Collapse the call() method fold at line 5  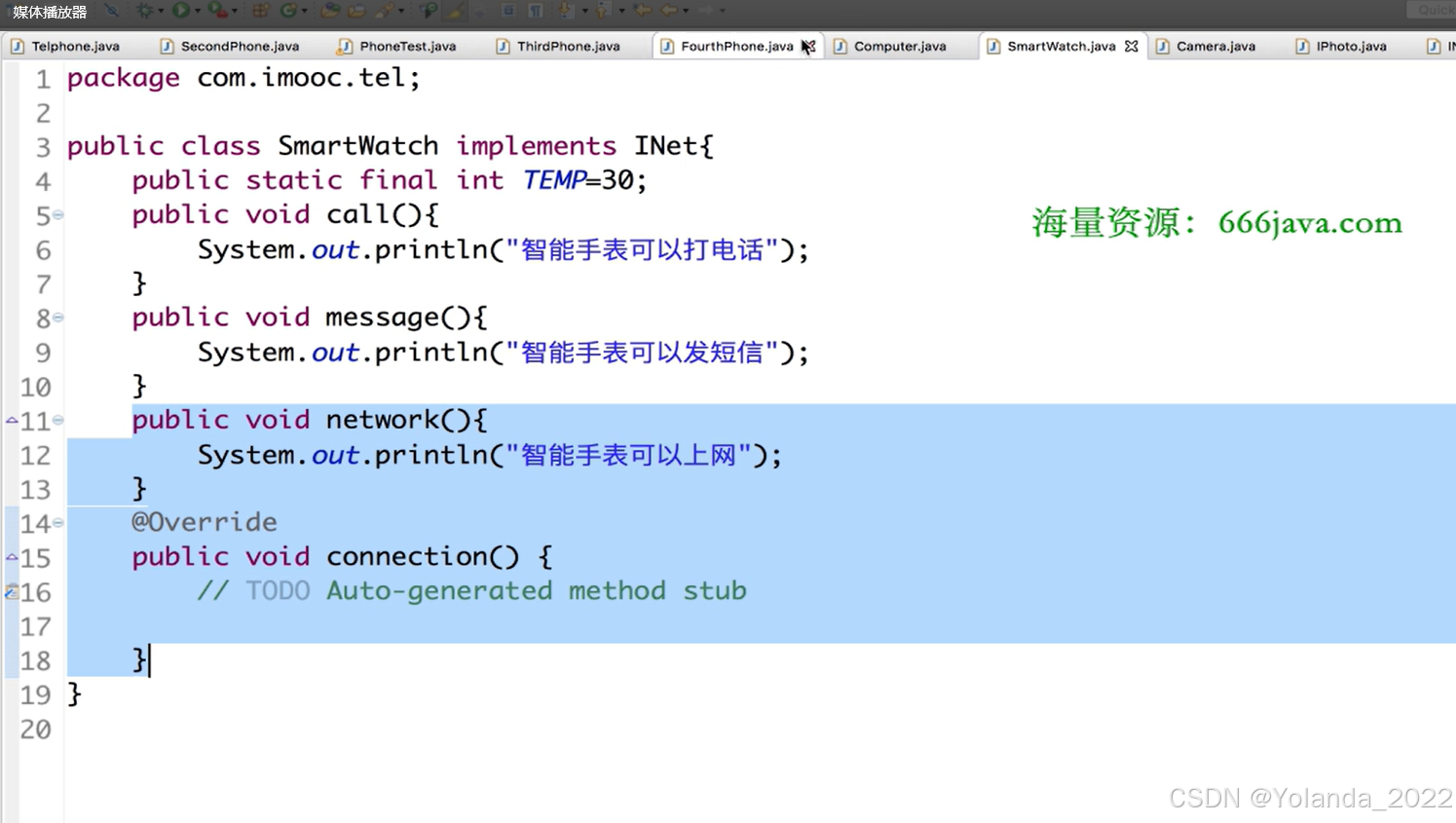coord(58,214)
